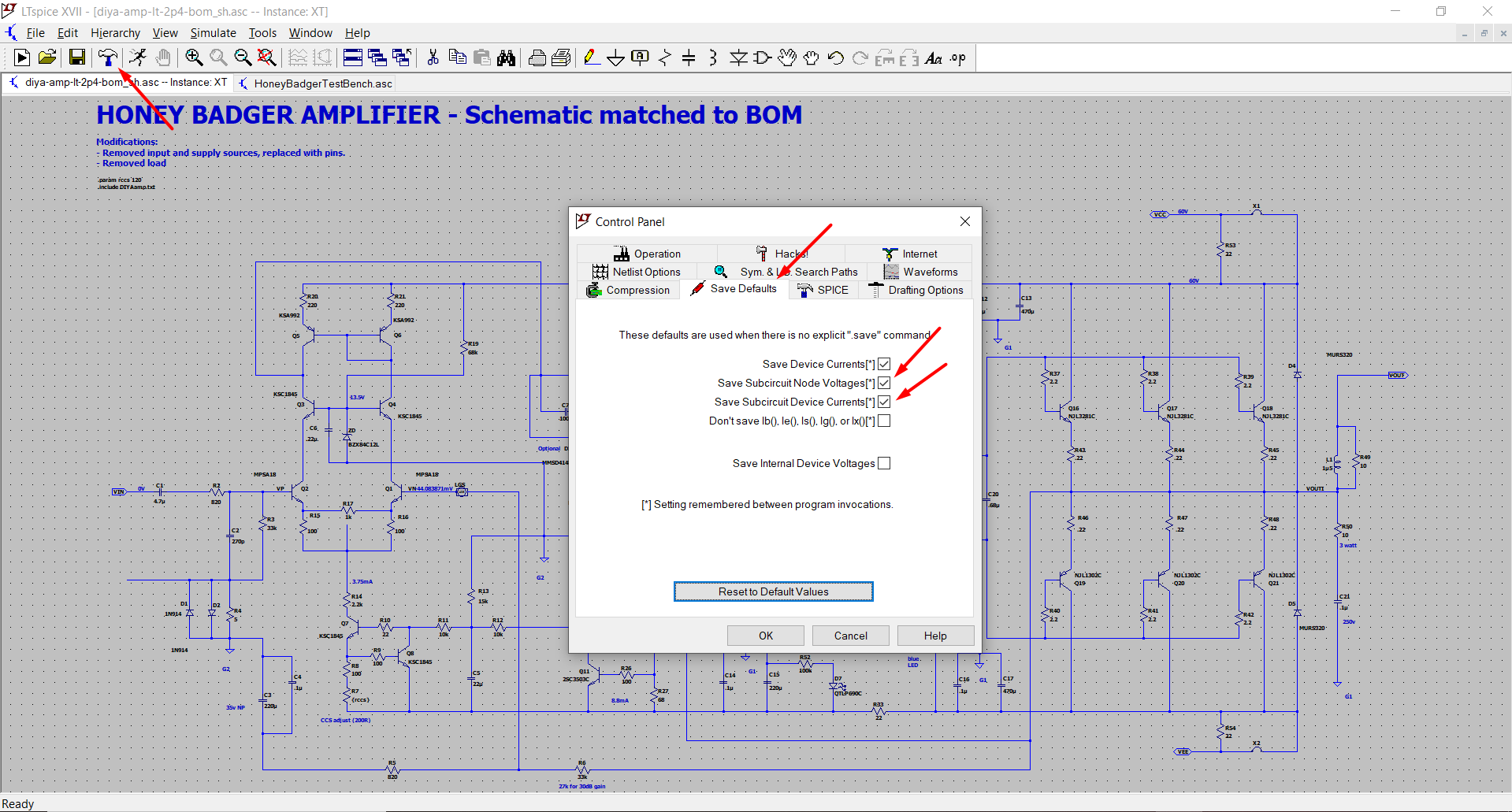Place a Capacitor component
The width and height of the screenshot is (1512, 812).
tap(689, 57)
